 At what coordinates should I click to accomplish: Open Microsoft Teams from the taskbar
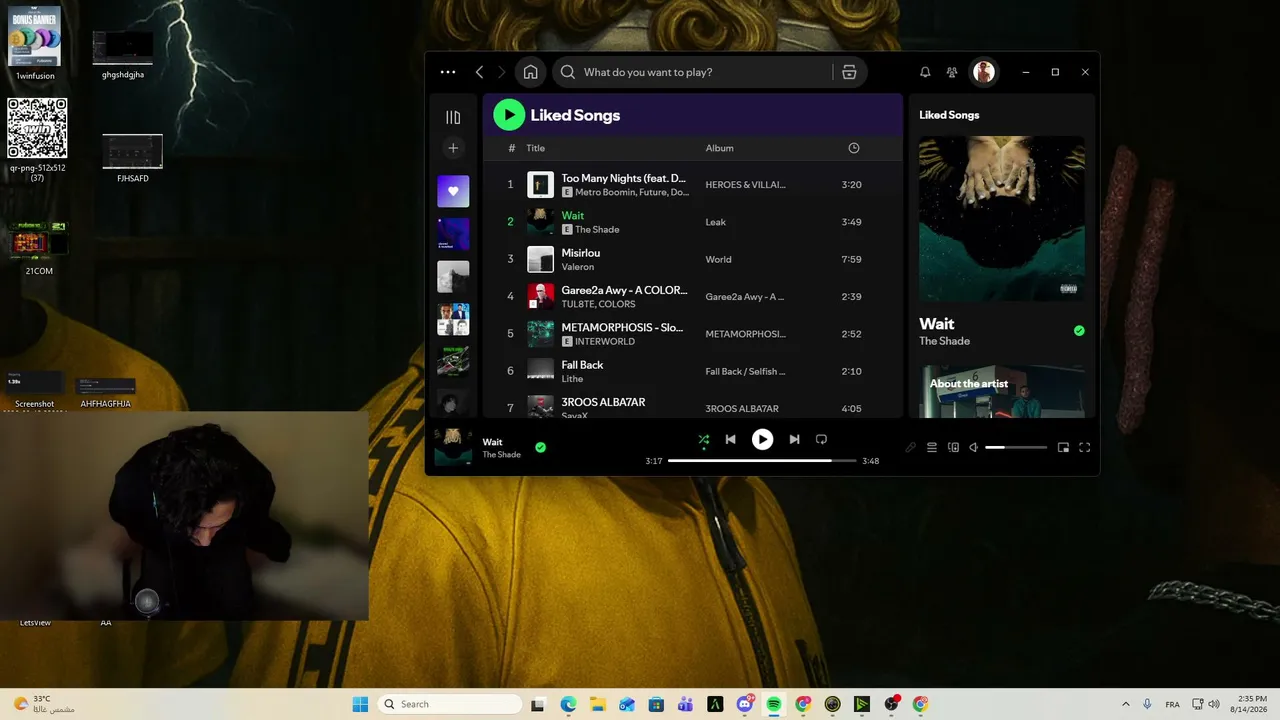pos(686,704)
